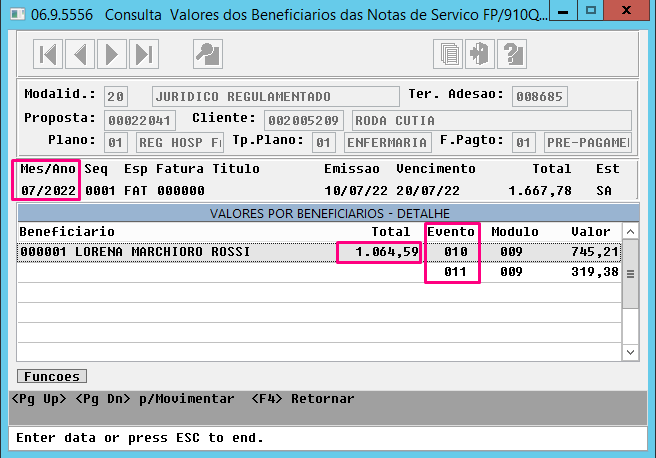The image size is (656, 458).
Task: Click the application icon in title bar
Action: [x=18, y=14]
